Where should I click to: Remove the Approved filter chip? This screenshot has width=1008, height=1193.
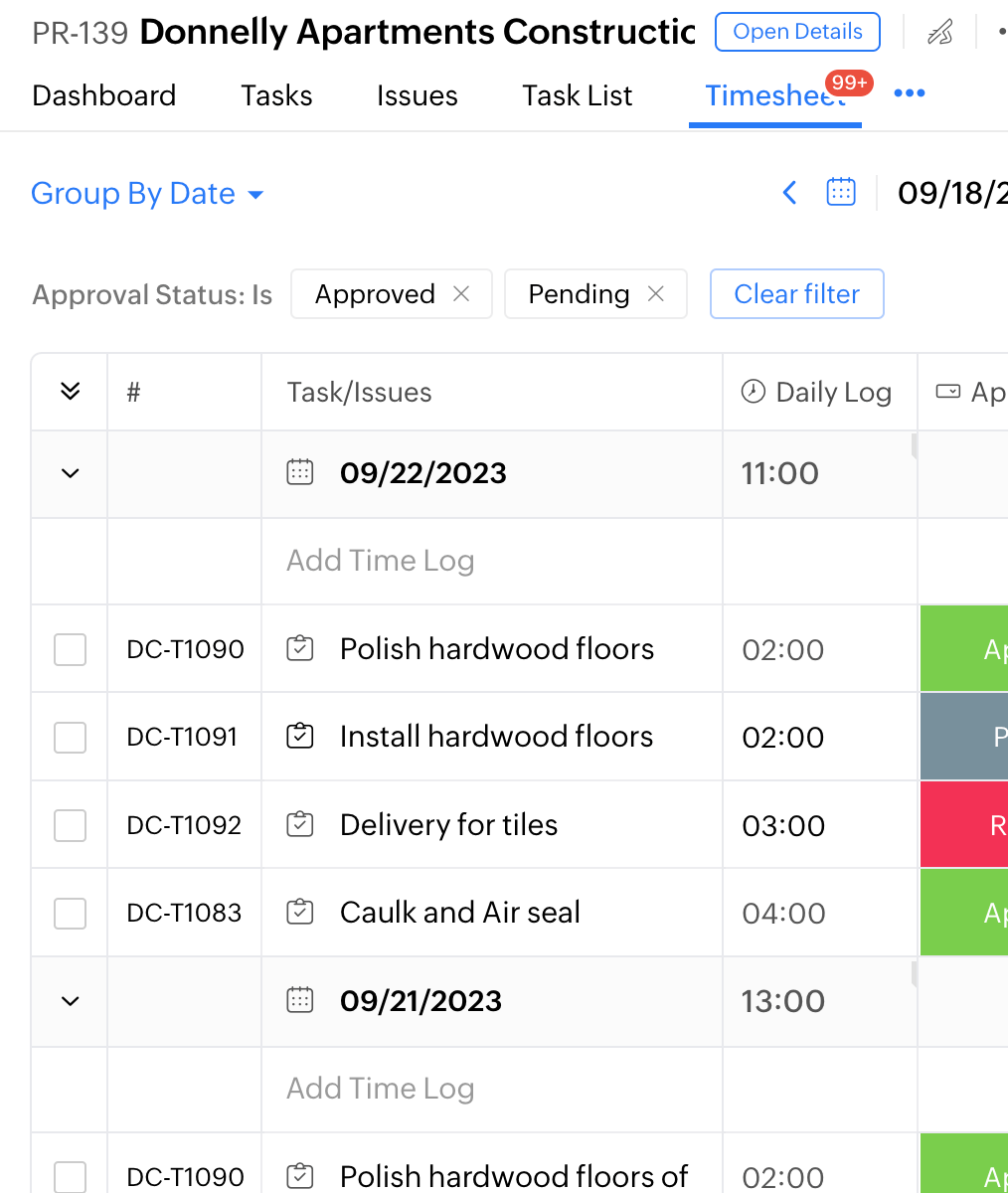coord(461,294)
